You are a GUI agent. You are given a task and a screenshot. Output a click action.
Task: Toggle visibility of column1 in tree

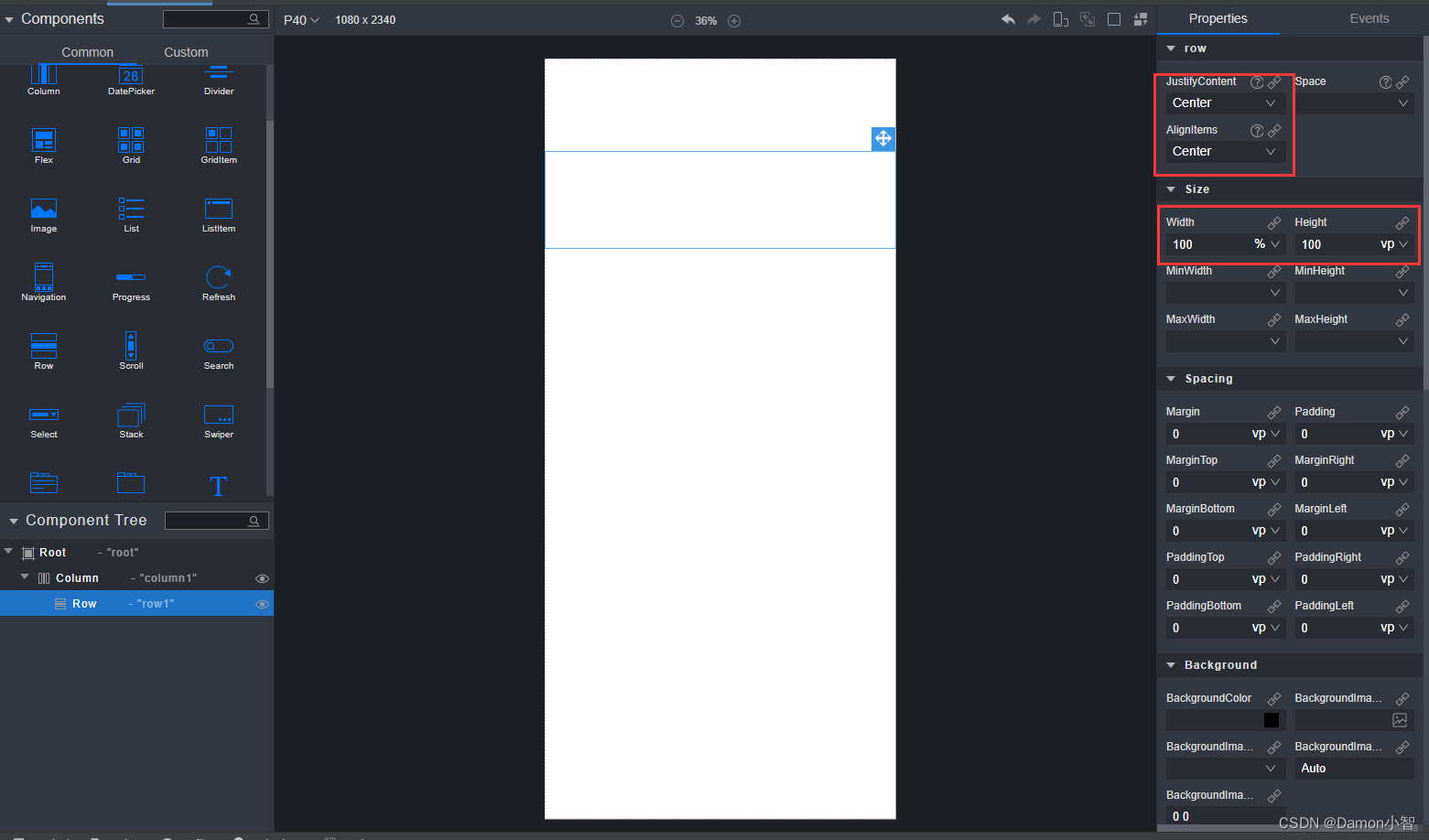(262, 578)
